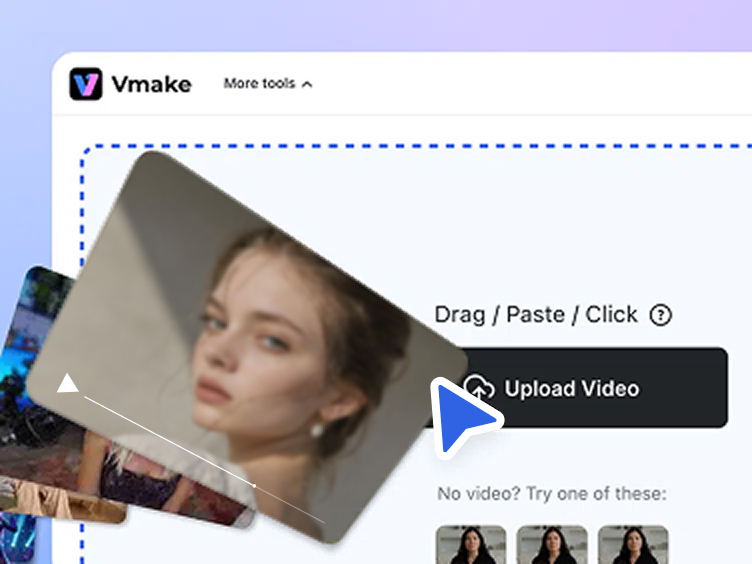Select the first sample video thumbnail
Viewport: 752px width, 564px height.
point(471,544)
